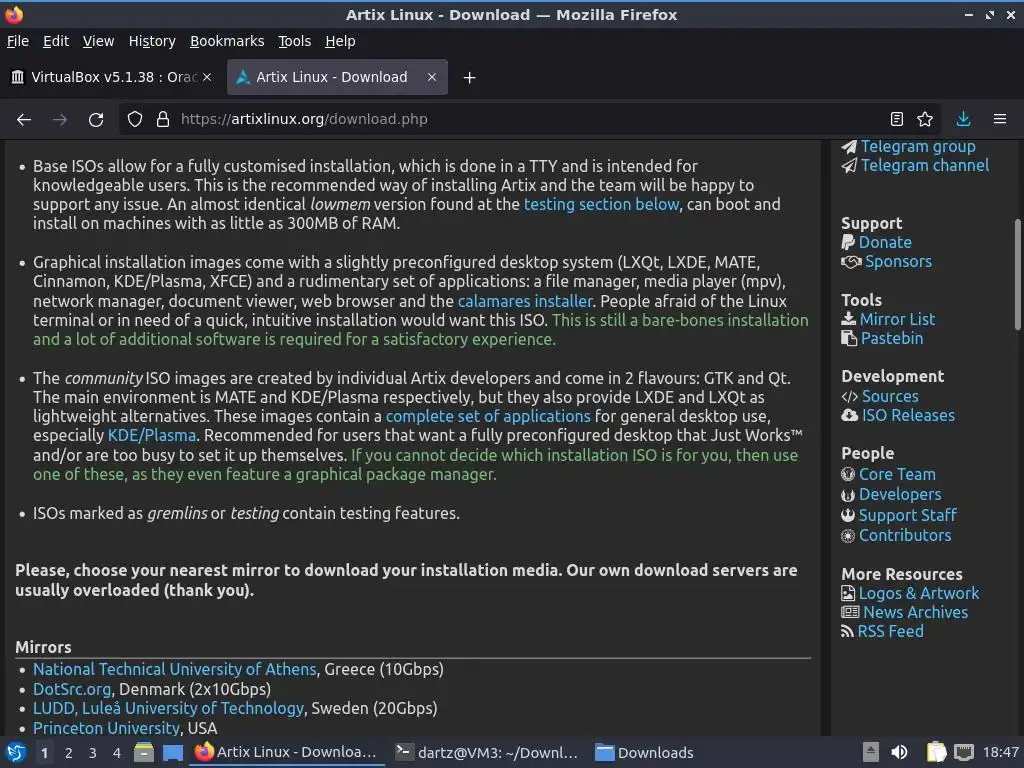Open the Edit menu
Screen dimensions: 1024x768
click(x=56, y=41)
